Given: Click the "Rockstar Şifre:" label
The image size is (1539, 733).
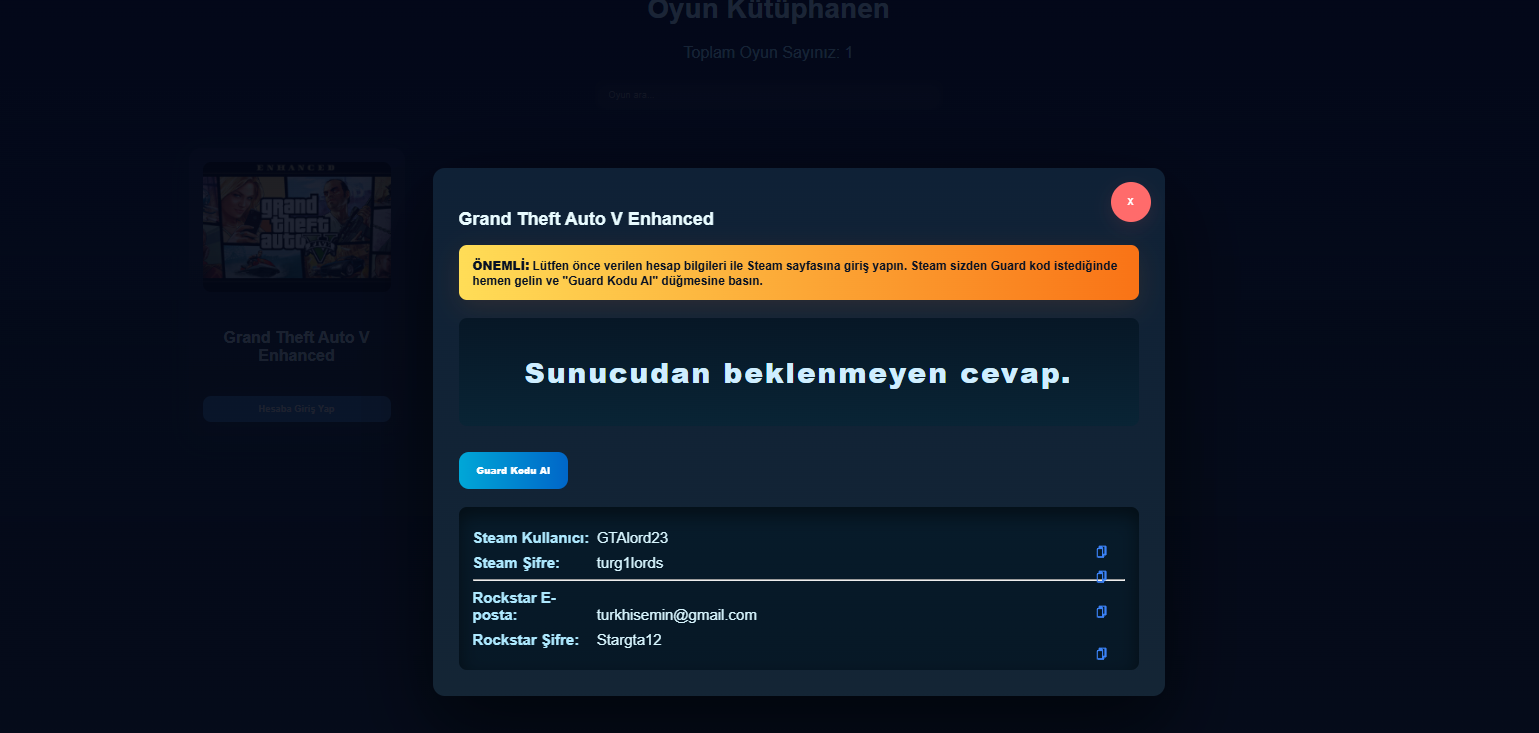Looking at the screenshot, I should pos(526,640).
